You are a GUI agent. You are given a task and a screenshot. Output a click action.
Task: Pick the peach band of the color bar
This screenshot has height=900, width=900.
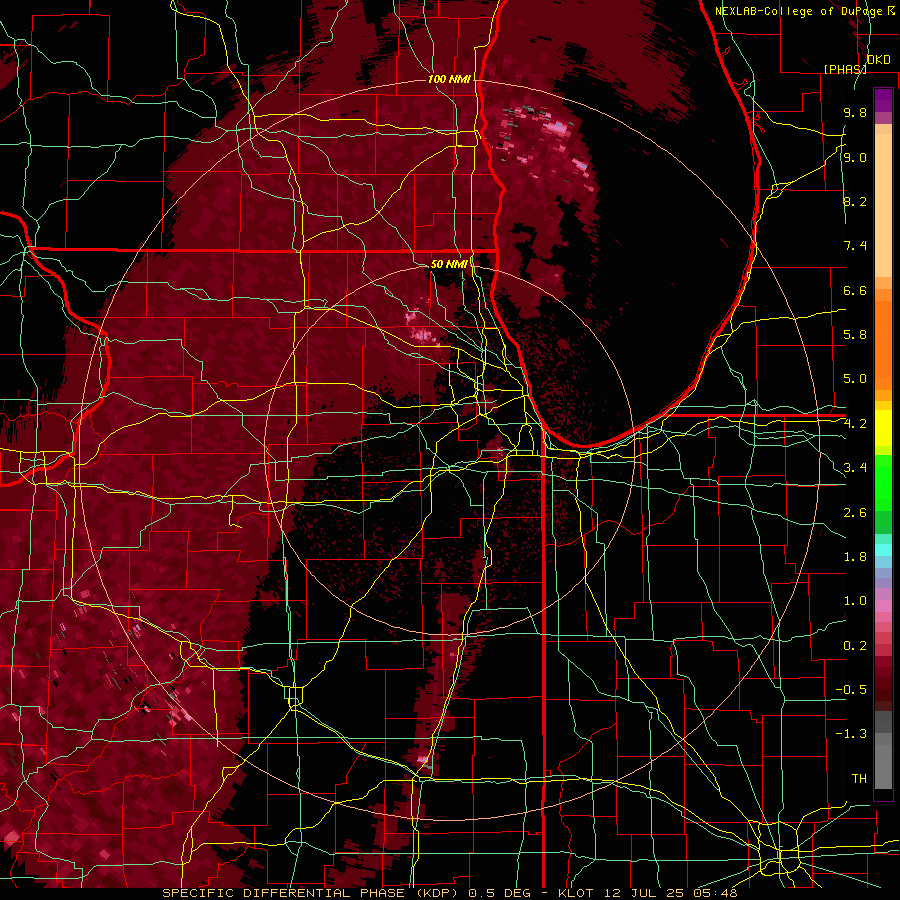coord(883,207)
